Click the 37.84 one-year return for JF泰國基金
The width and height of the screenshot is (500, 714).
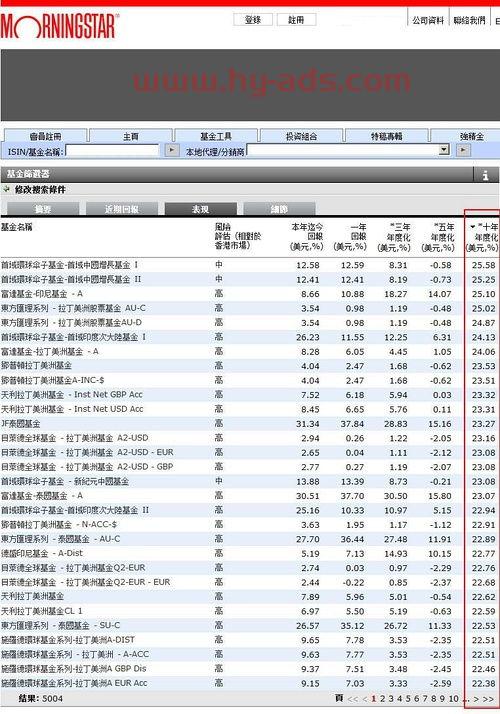(352, 424)
